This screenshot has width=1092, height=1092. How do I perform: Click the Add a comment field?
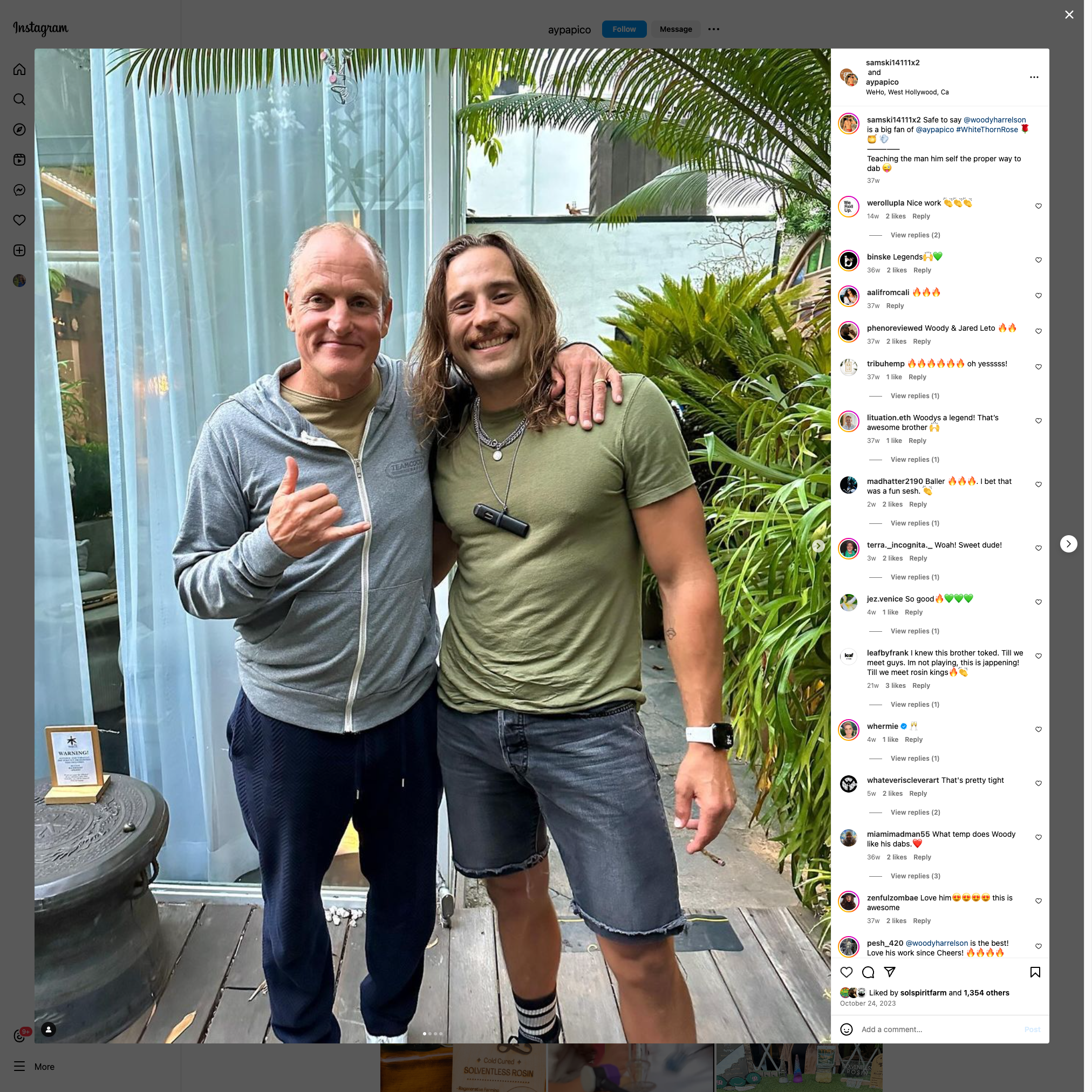938,1029
